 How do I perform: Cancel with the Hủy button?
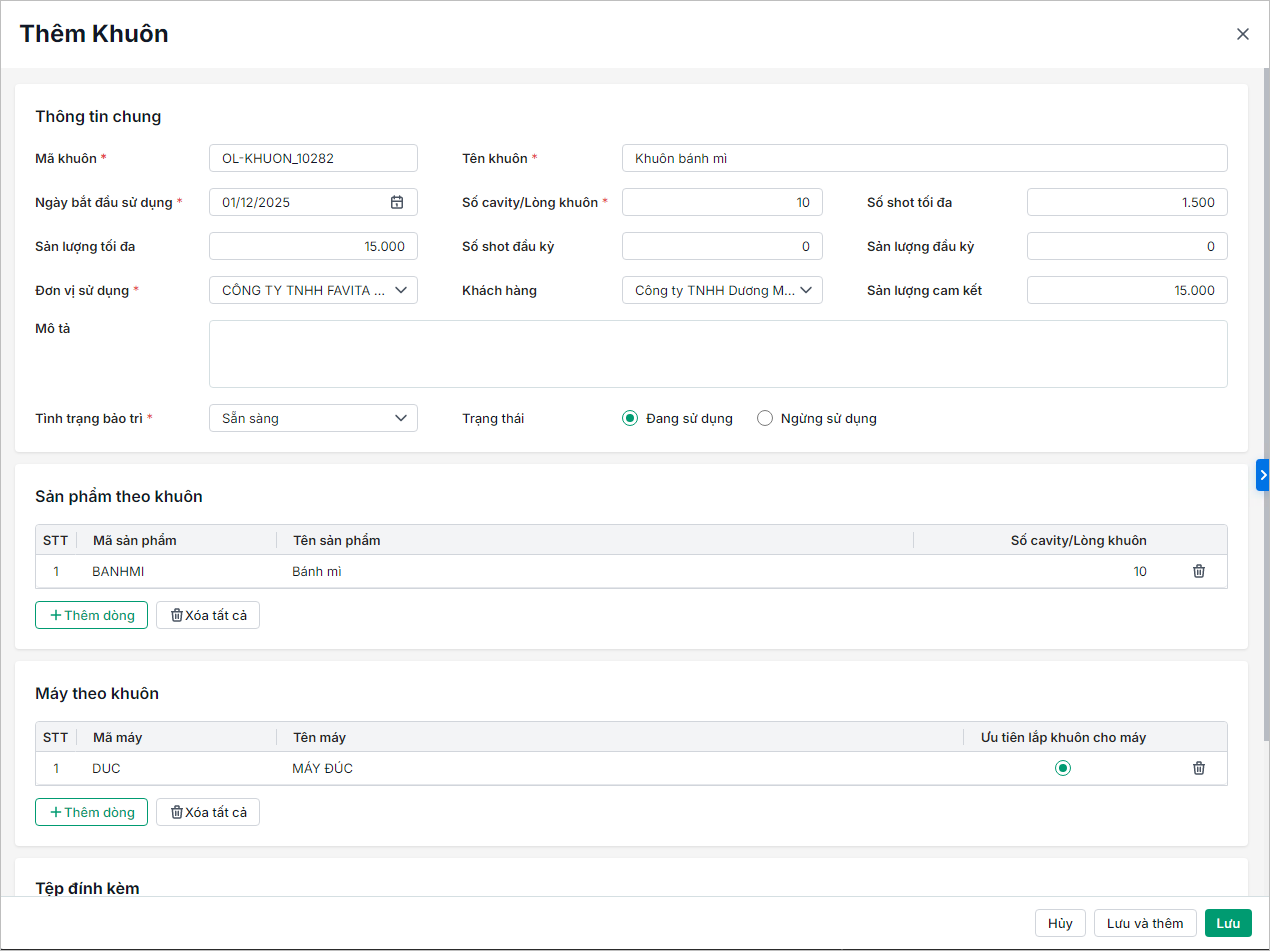1060,923
